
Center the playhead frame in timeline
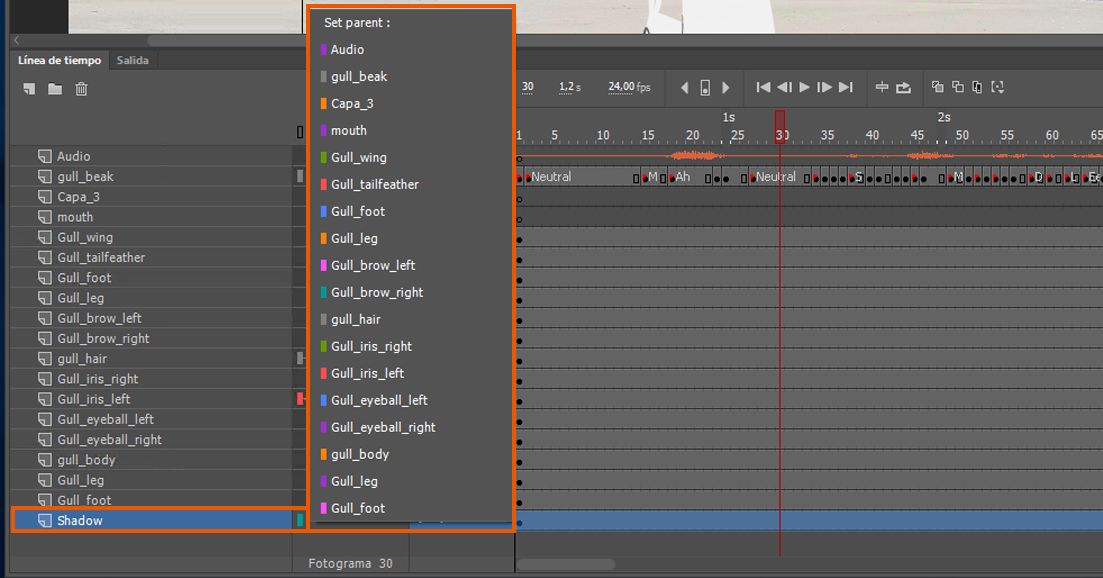(x=881, y=87)
